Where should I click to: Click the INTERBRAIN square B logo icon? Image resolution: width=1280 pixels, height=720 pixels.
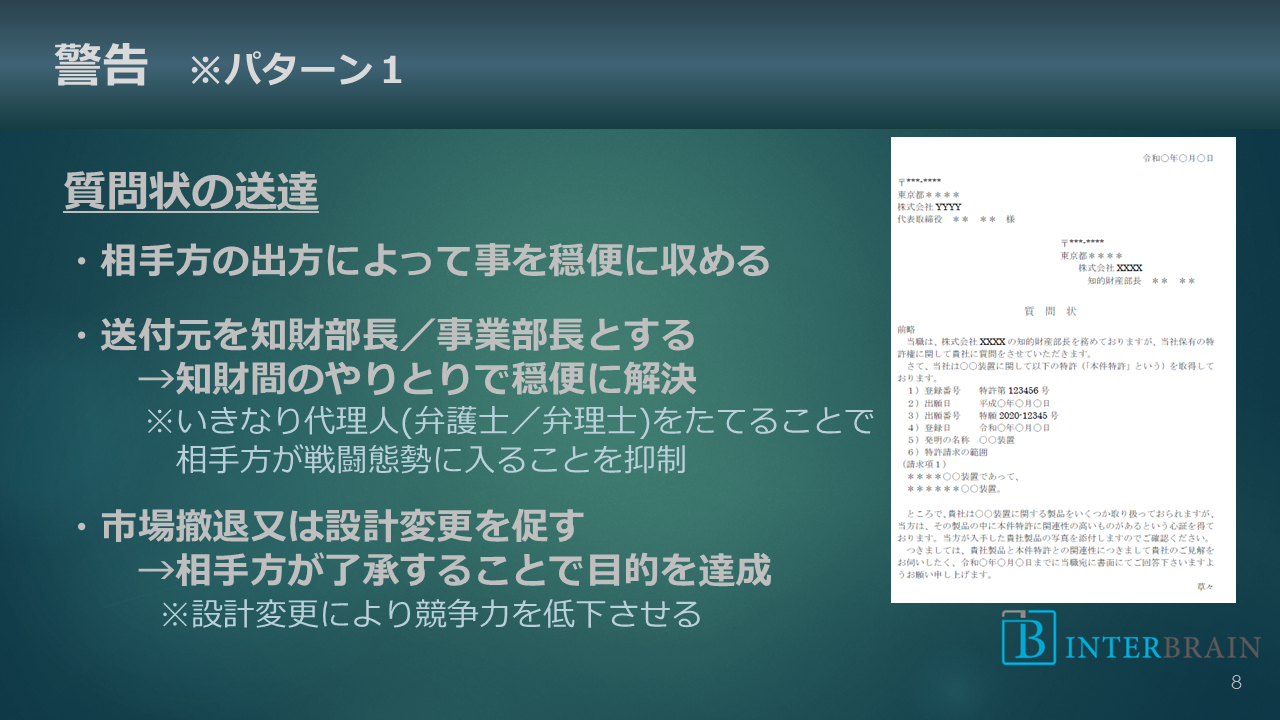(1029, 637)
